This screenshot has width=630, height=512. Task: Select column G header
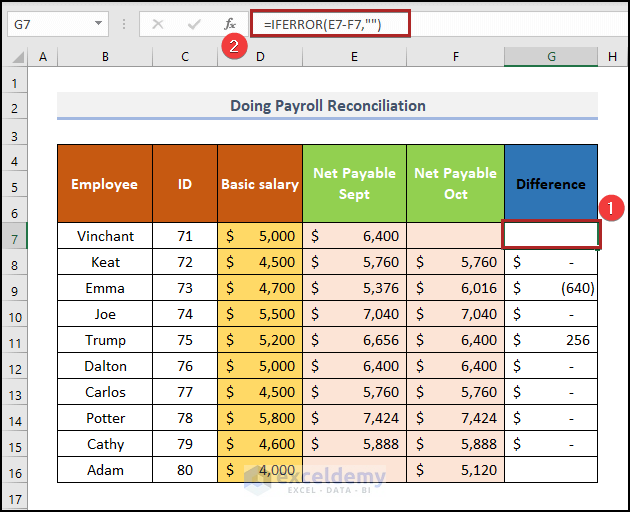click(551, 58)
